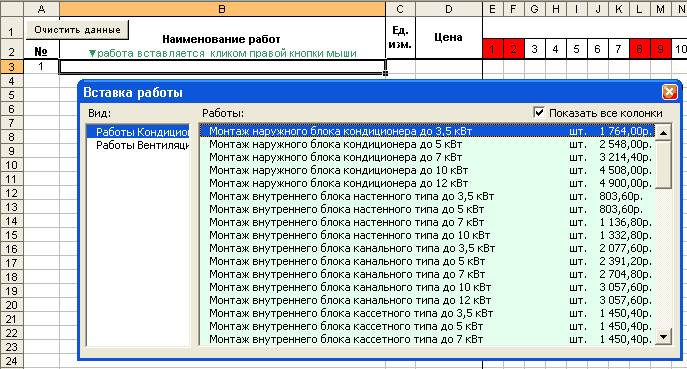Select 'Монтаж наружного блока кондиционера до 12 кВт'
Image resolution: width=687 pixels, height=369 pixels.
tap(428, 183)
